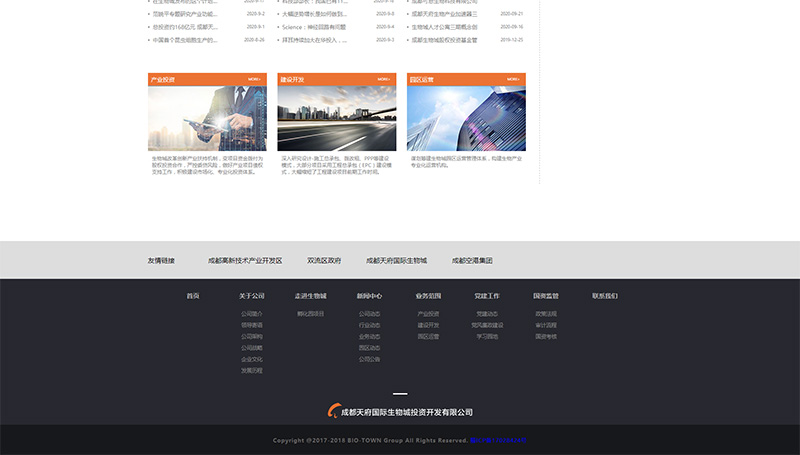800x455 pixels.
Task: Open news item 范晓平专题研究产业功能...
Action: pyautogui.click(x=185, y=14)
